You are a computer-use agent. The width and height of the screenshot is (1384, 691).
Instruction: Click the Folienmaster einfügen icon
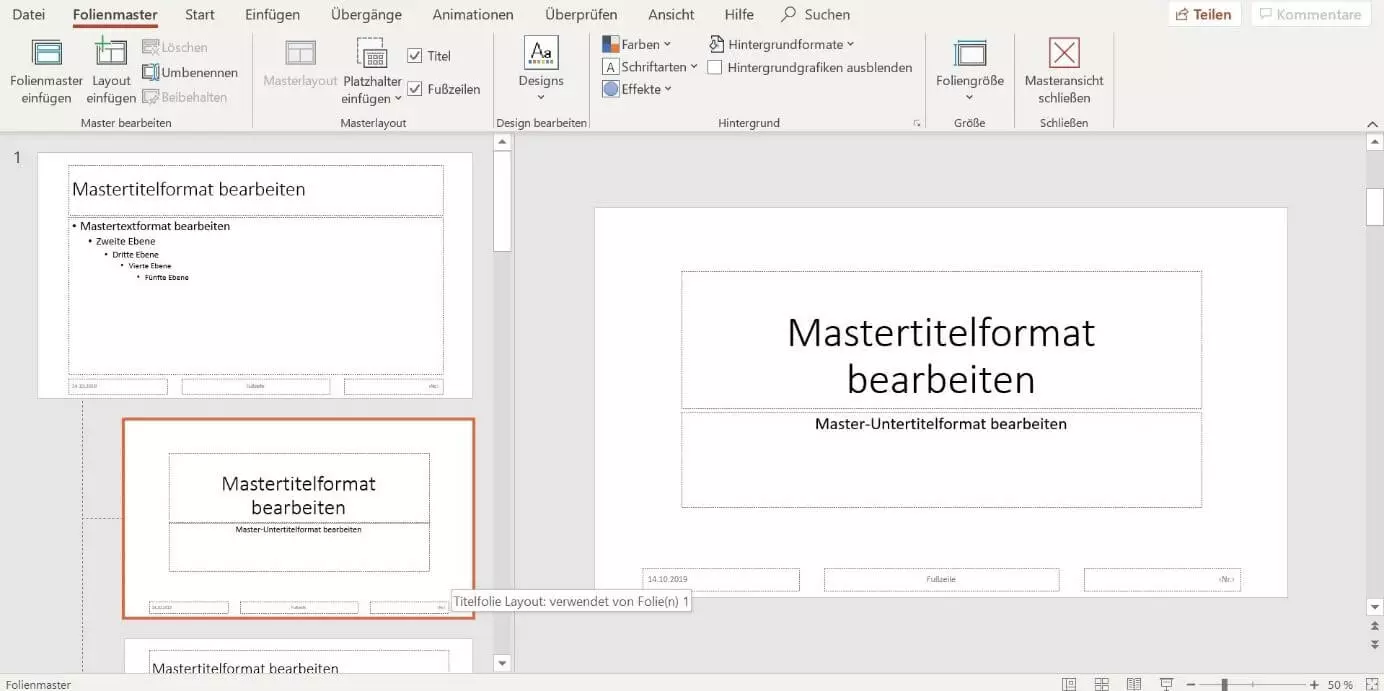click(46, 54)
